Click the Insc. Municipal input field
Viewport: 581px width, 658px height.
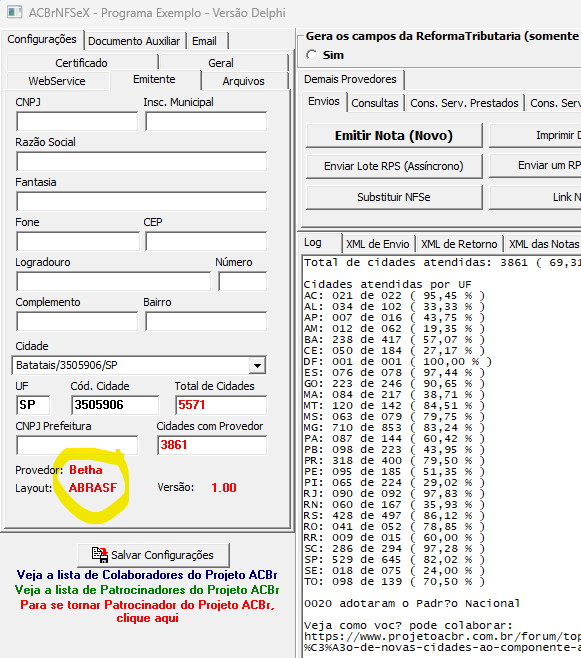206,121
